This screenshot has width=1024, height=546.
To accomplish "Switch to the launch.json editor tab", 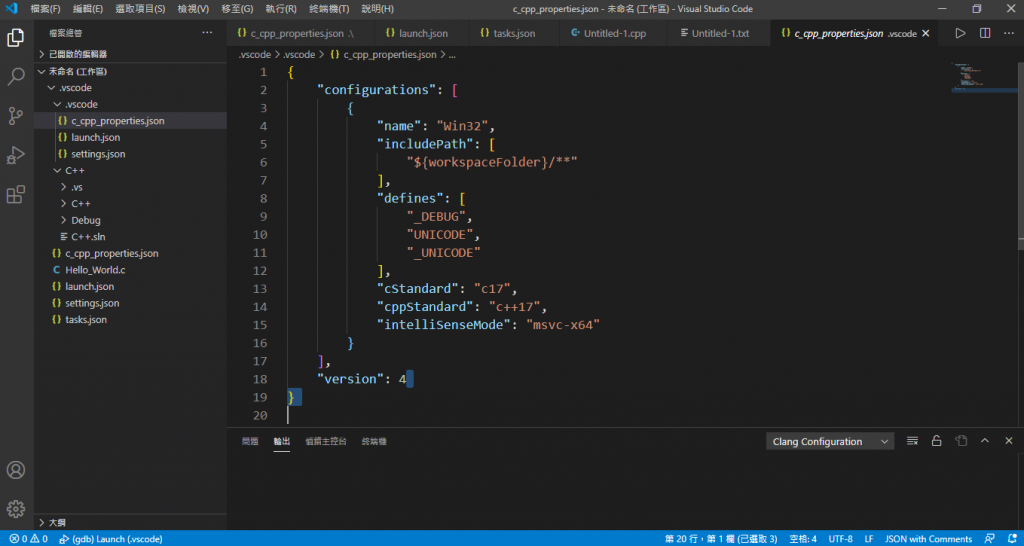I will [421, 33].
